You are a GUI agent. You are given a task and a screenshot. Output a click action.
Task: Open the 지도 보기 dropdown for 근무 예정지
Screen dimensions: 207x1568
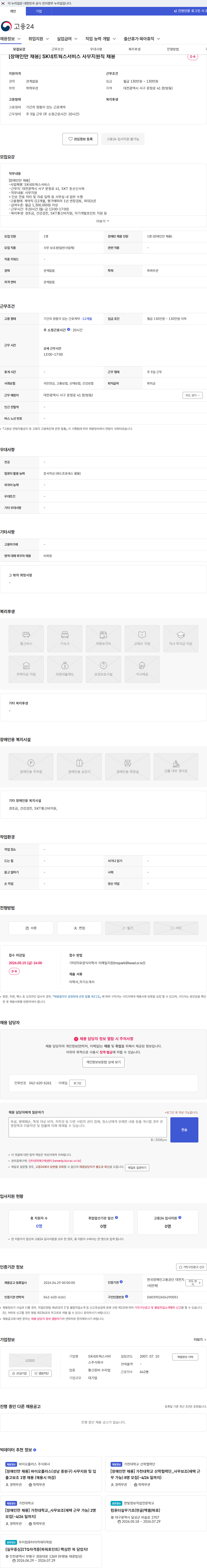(x=192, y=395)
